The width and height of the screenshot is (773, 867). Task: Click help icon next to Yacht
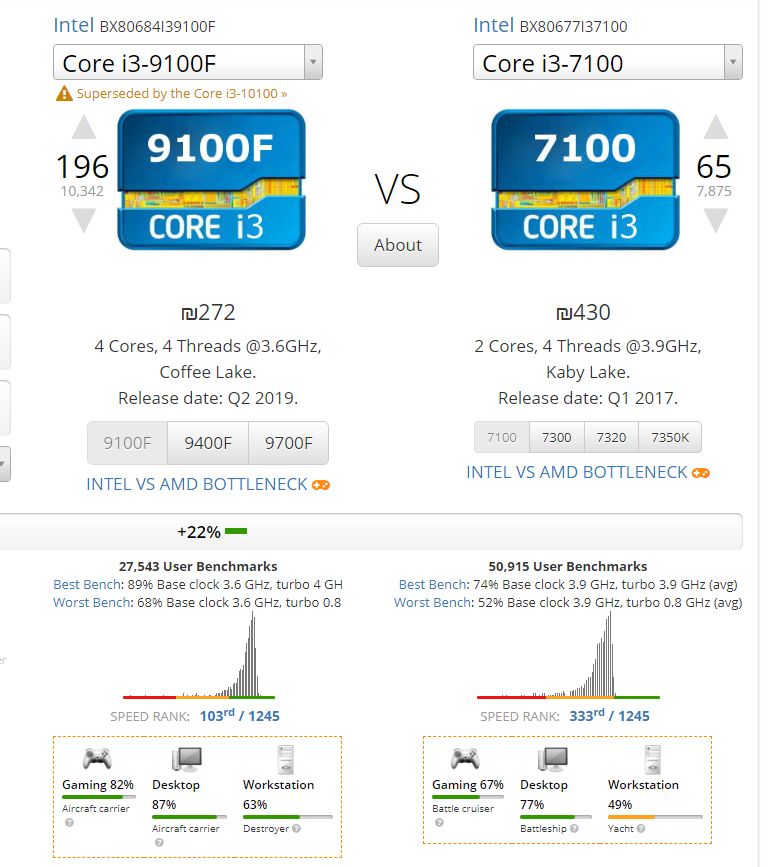tap(641, 828)
